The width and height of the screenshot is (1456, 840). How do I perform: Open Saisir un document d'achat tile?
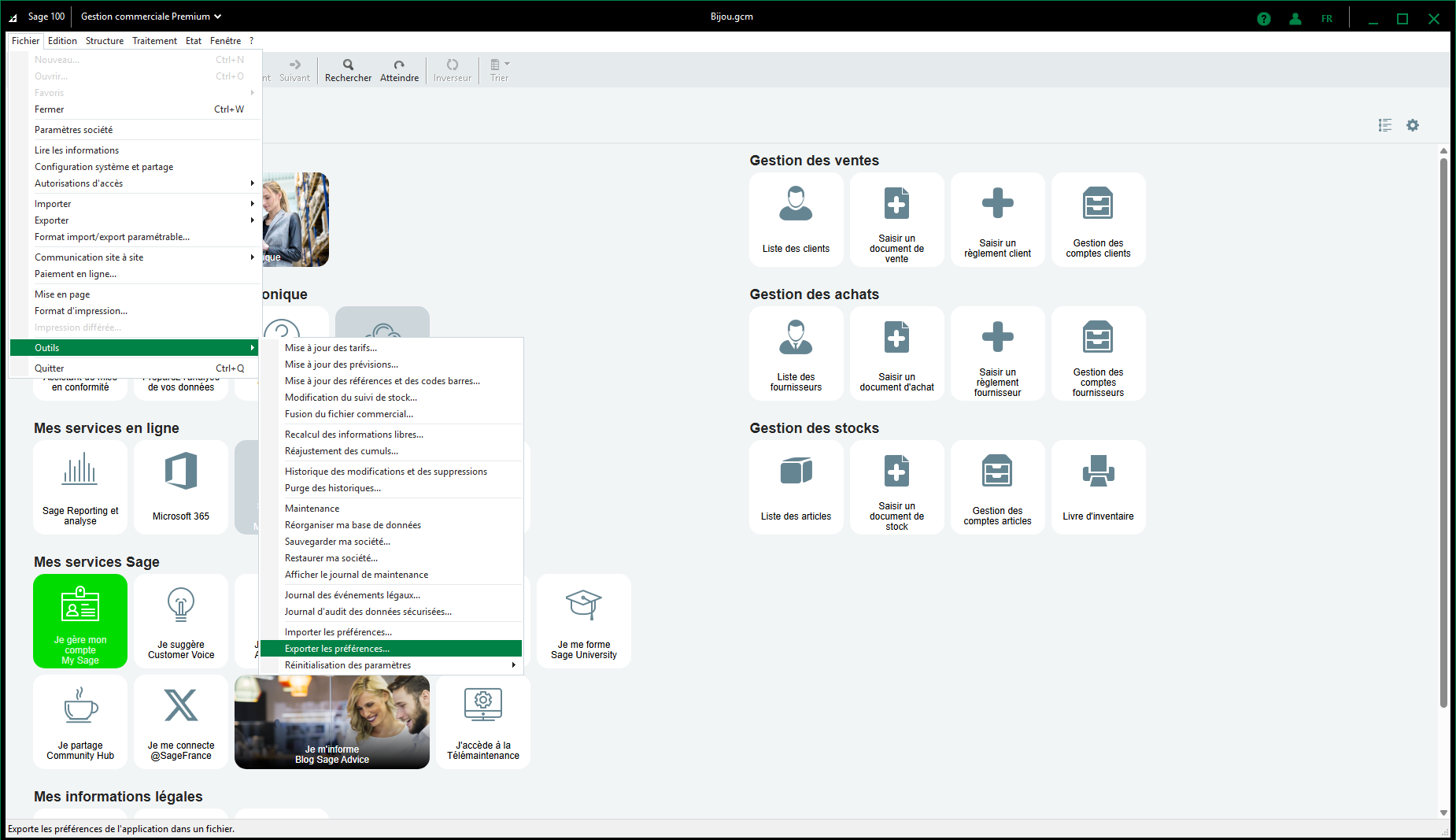[896, 353]
